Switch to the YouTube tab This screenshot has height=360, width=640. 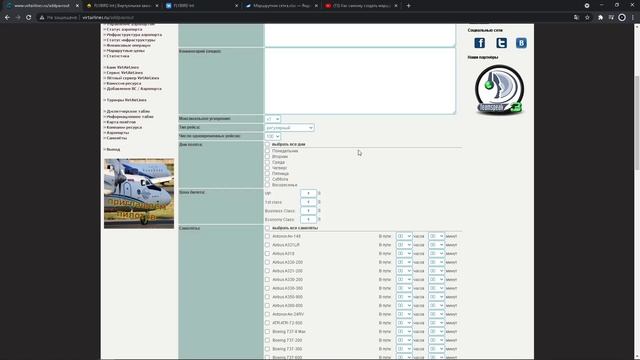[361, 6]
